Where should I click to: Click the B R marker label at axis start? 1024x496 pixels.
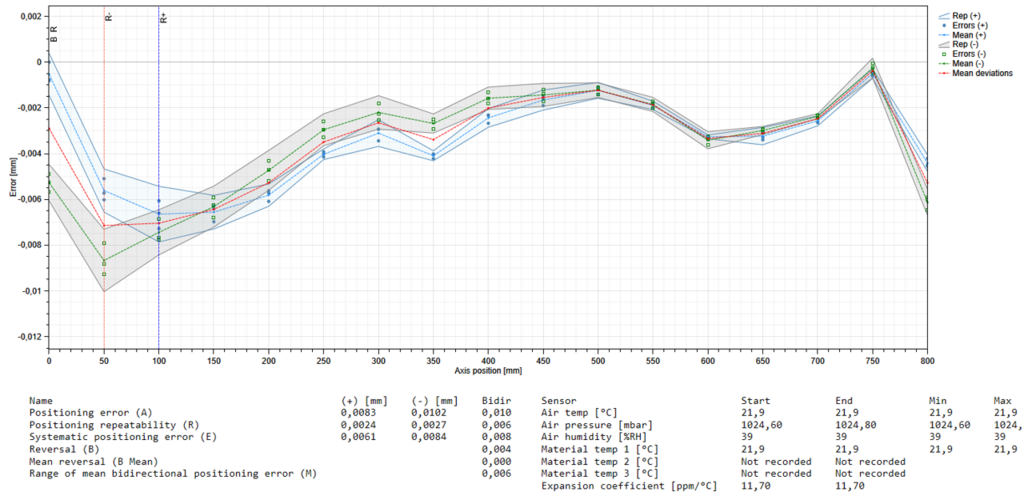point(54,34)
